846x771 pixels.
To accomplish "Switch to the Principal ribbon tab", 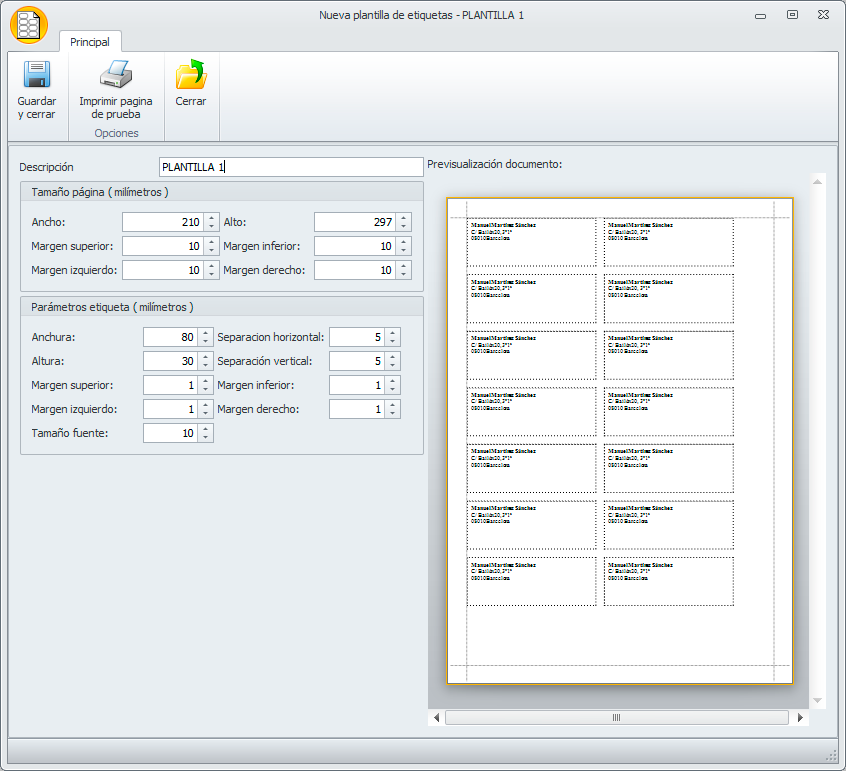I will 90,42.
